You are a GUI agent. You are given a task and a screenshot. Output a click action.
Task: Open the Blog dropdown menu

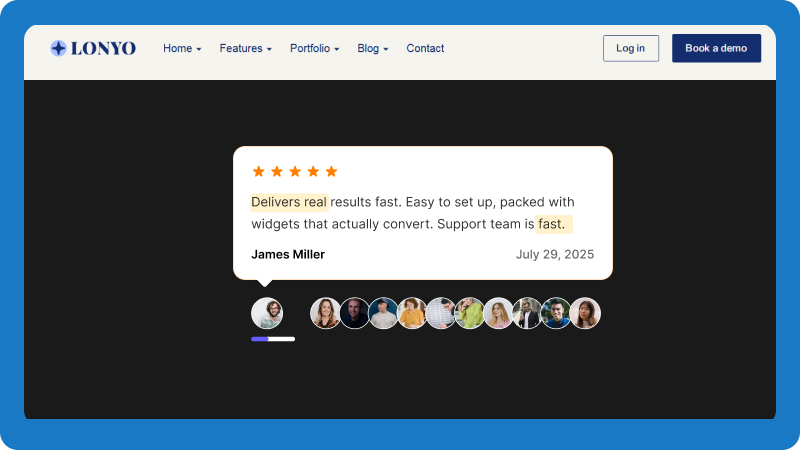(x=372, y=48)
